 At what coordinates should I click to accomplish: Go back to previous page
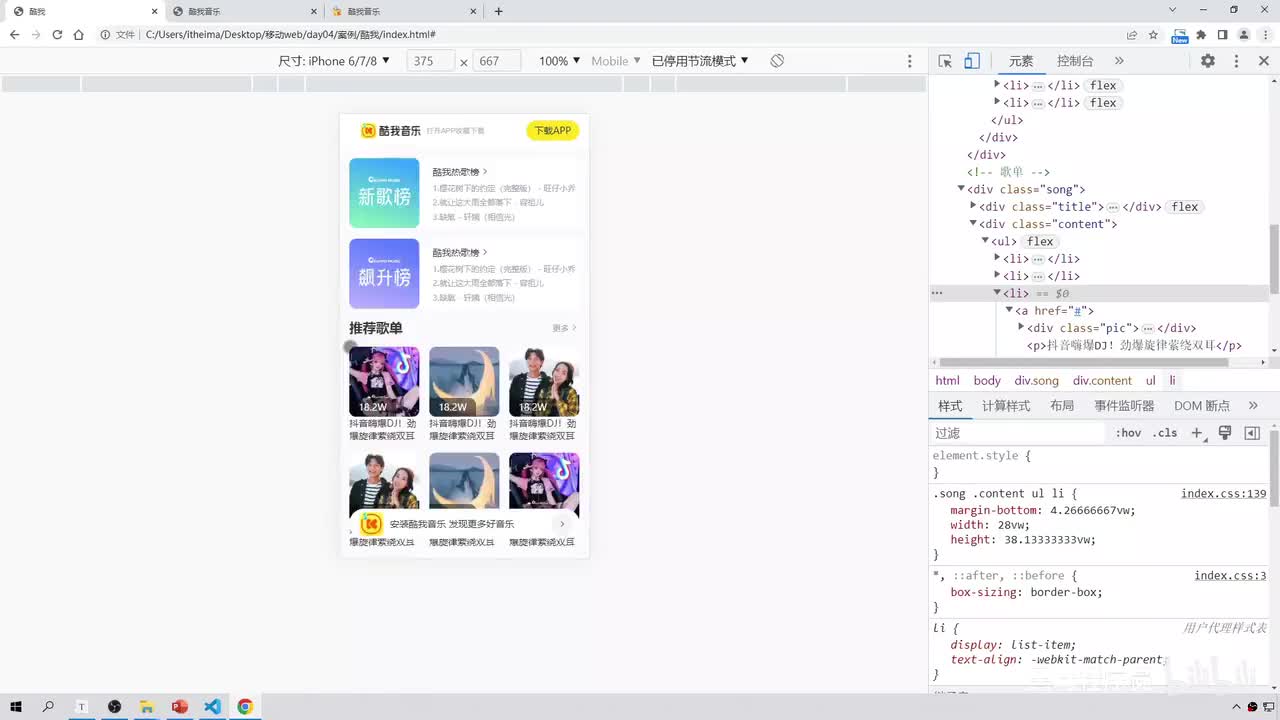click(x=14, y=35)
